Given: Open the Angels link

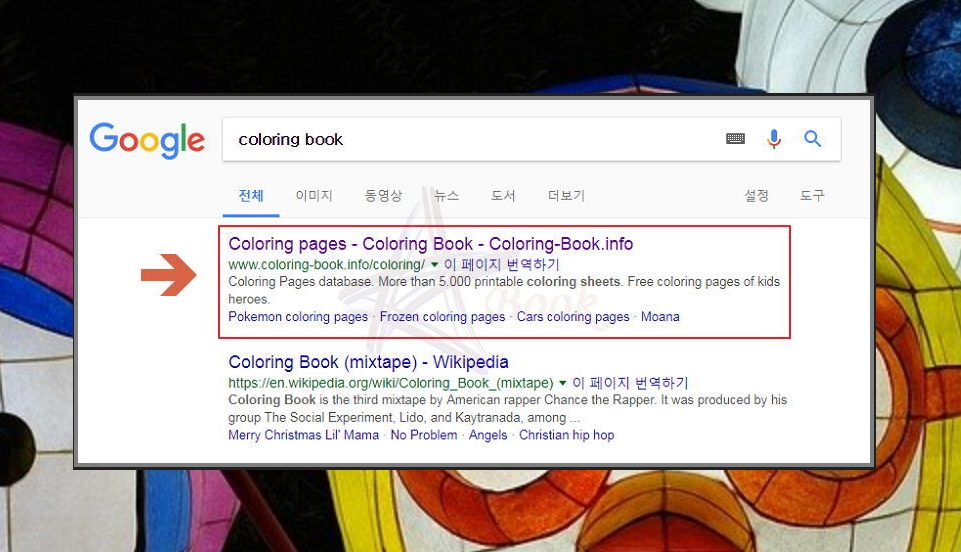Looking at the screenshot, I should (488, 435).
